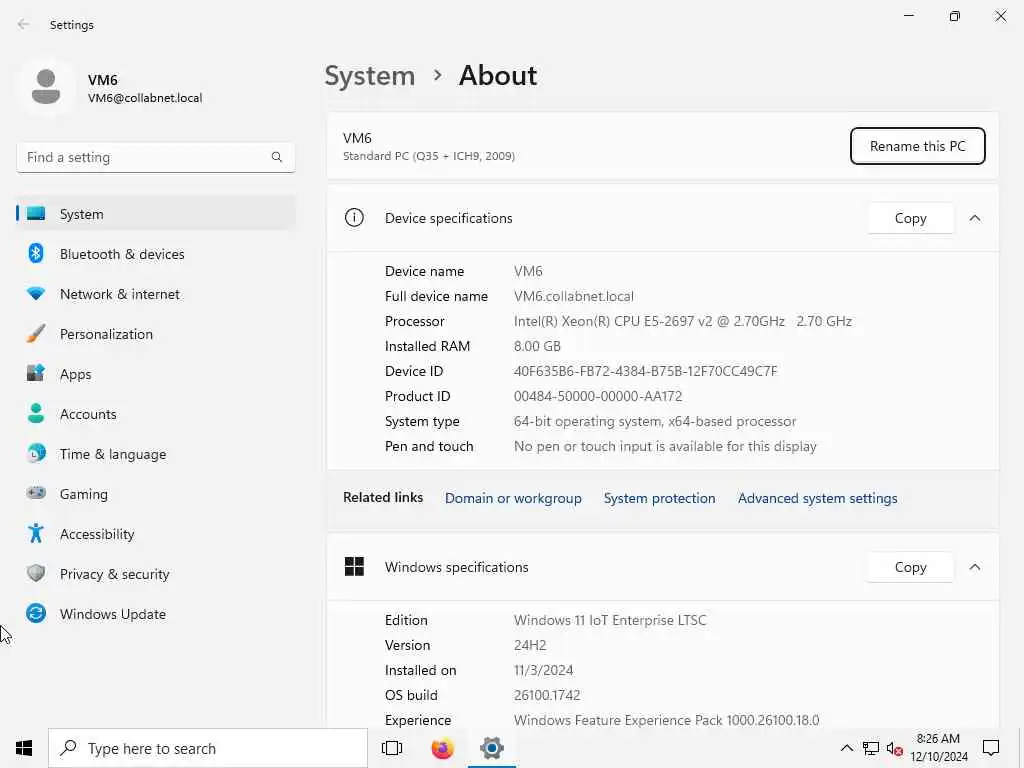Click the Installed on 11/3/2024 value

click(543, 671)
